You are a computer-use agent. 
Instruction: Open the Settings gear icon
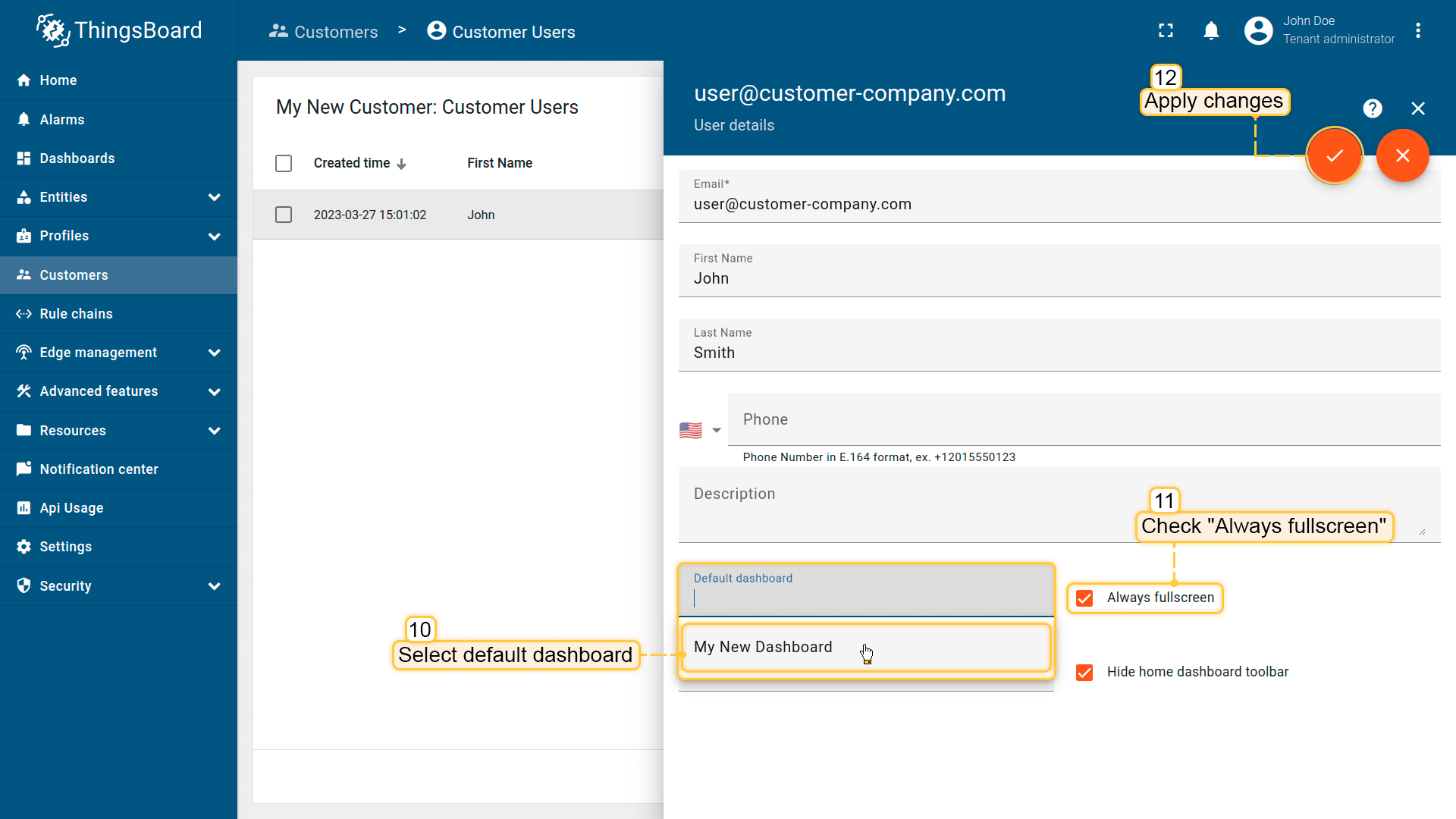tap(23, 546)
